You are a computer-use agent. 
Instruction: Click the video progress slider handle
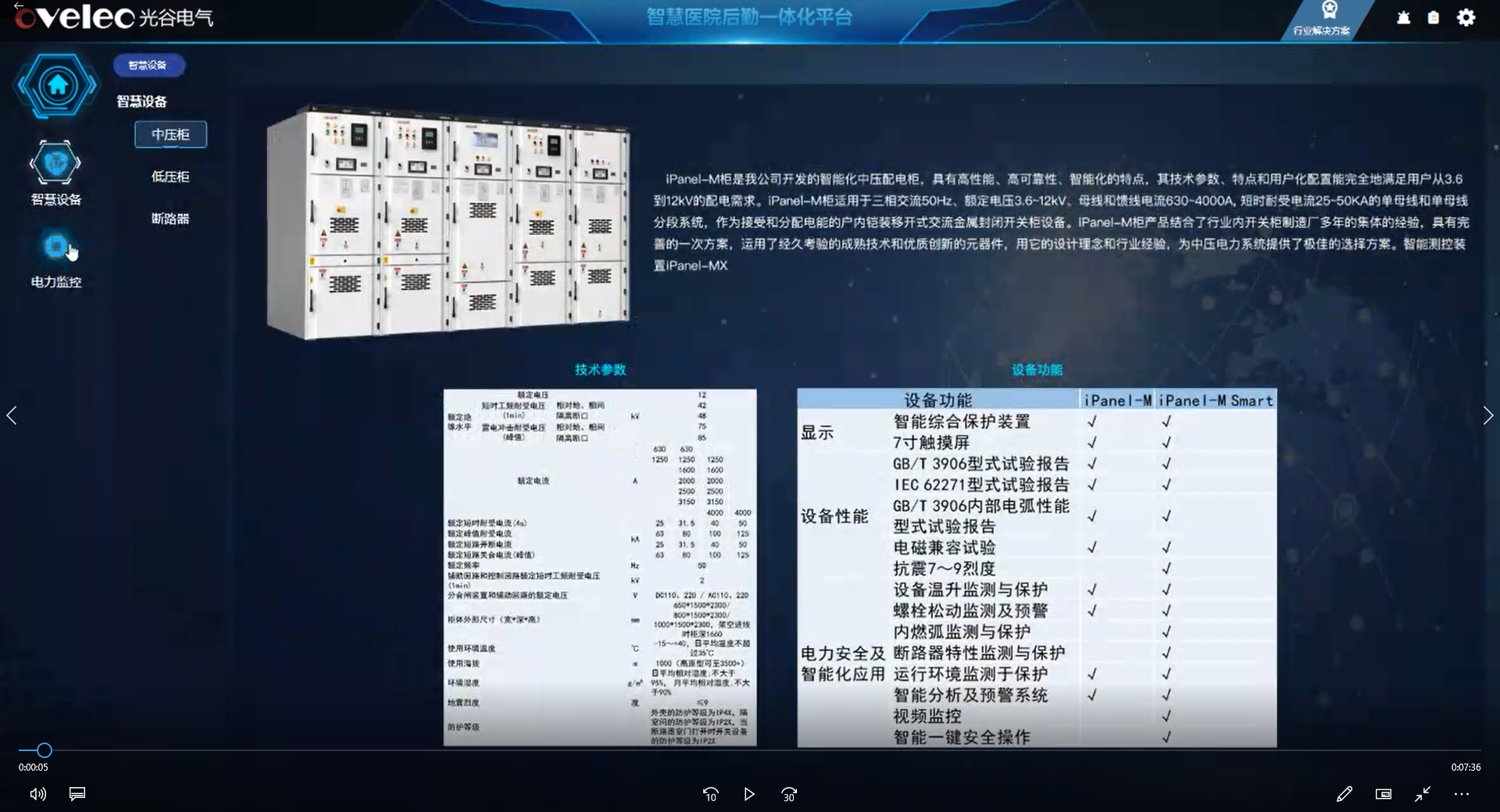(45, 750)
